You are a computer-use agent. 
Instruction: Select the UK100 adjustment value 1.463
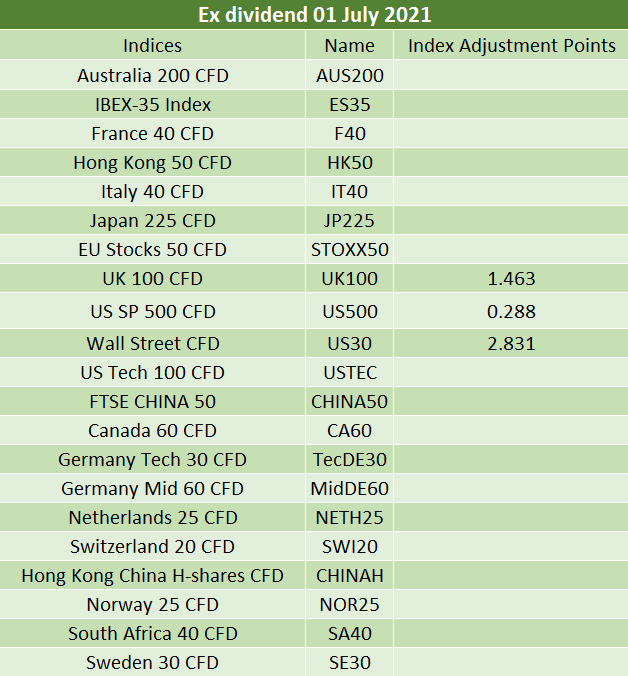(511, 278)
